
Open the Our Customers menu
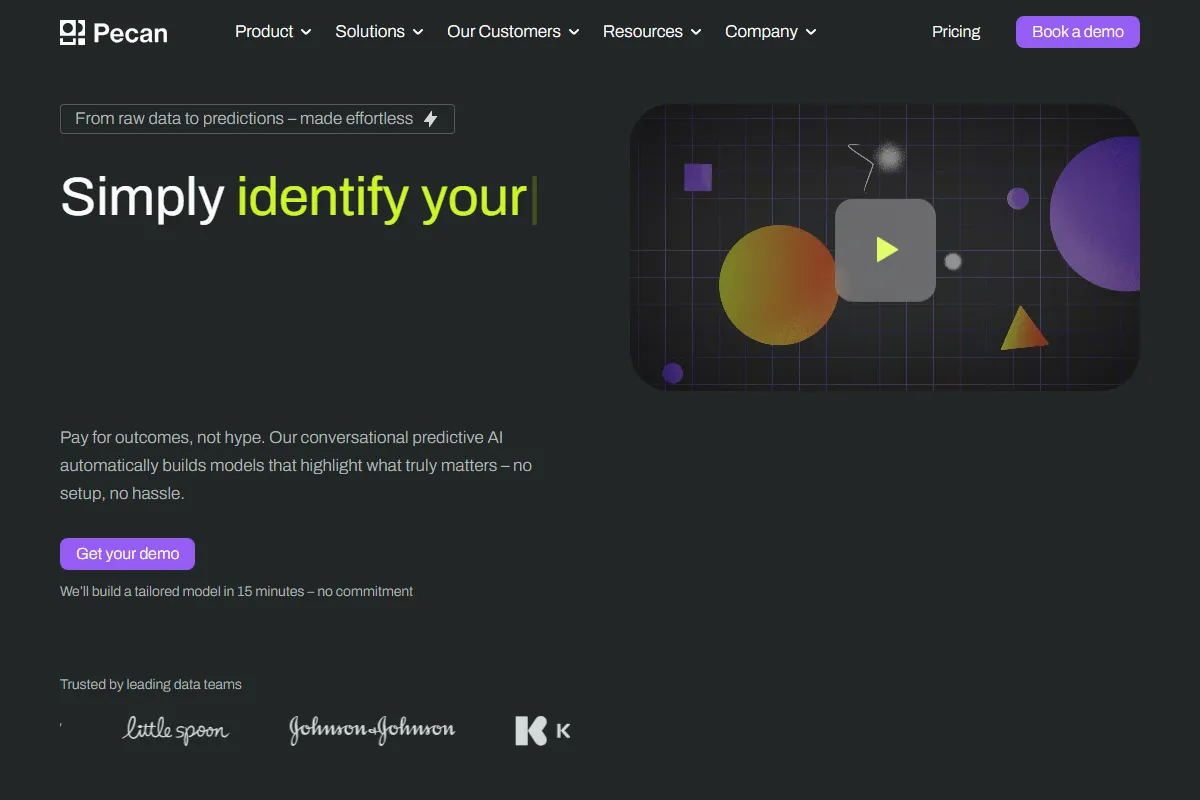[504, 32]
